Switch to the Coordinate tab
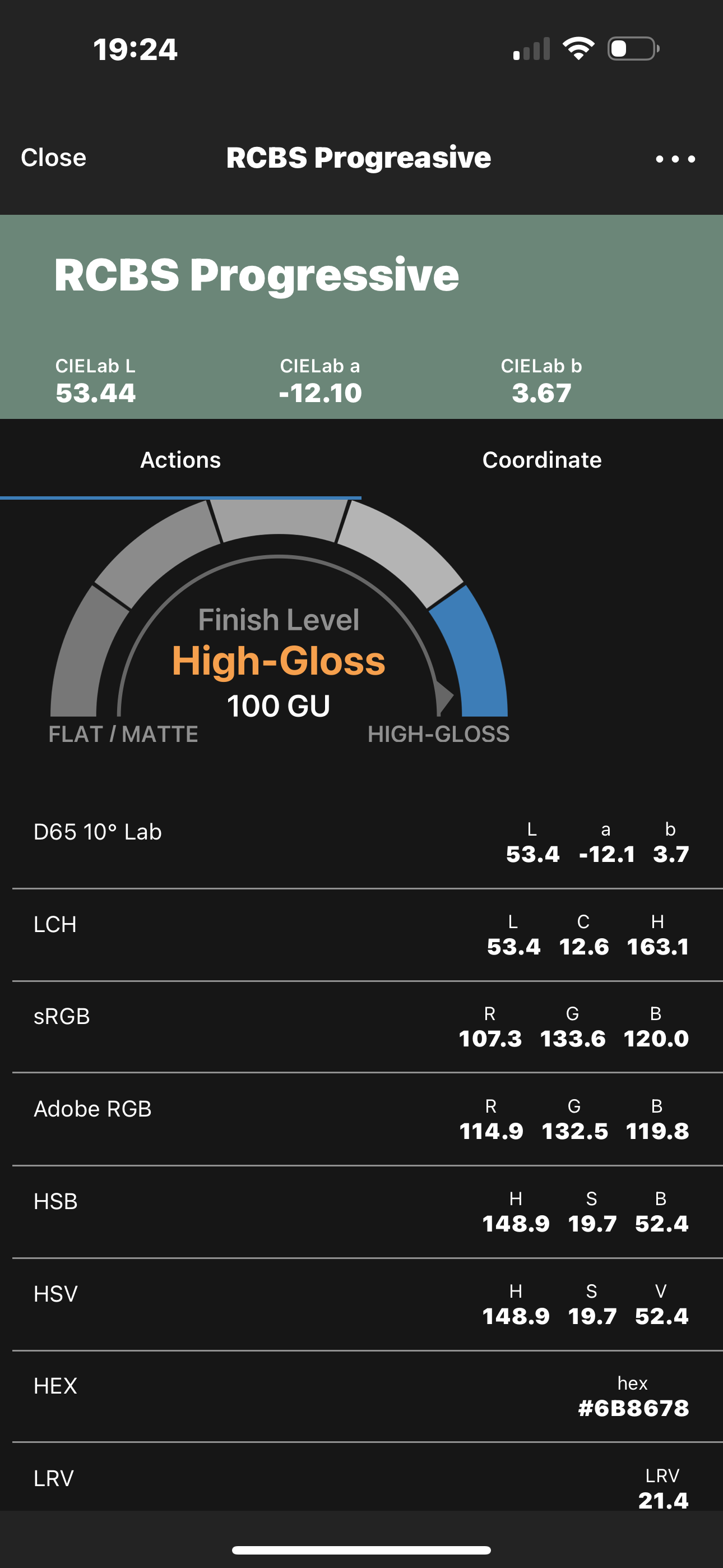The width and height of the screenshot is (723, 1568). tap(541, 459)
